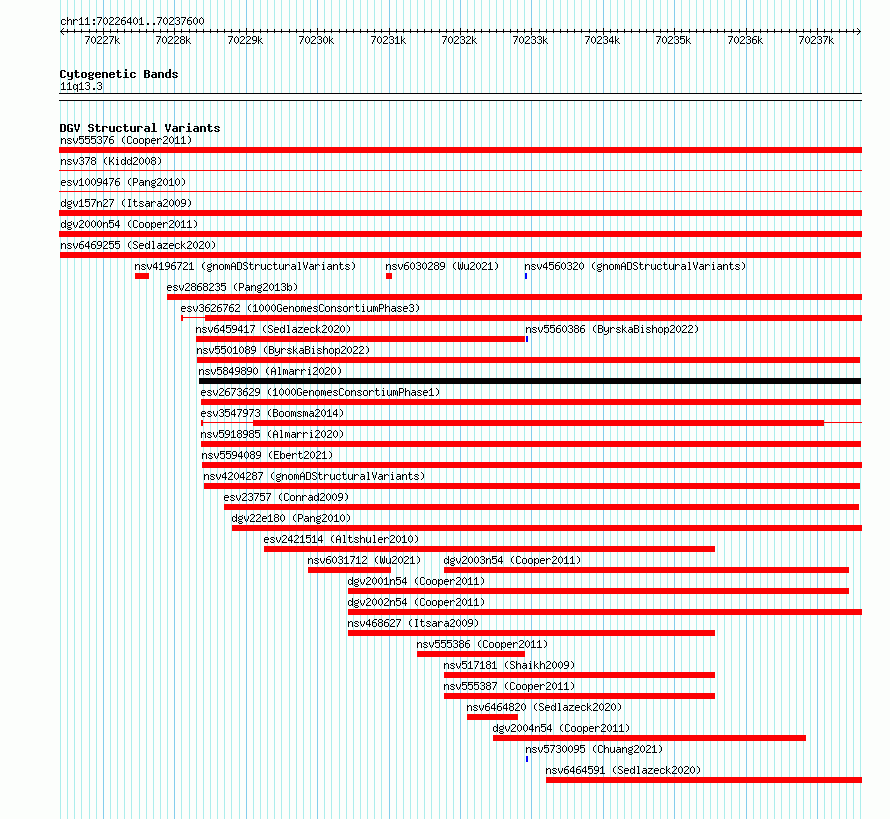The width and height of the screenshot is (890, 819).
Task: Click the 70230k ruler position label
Action: point(316,40)
